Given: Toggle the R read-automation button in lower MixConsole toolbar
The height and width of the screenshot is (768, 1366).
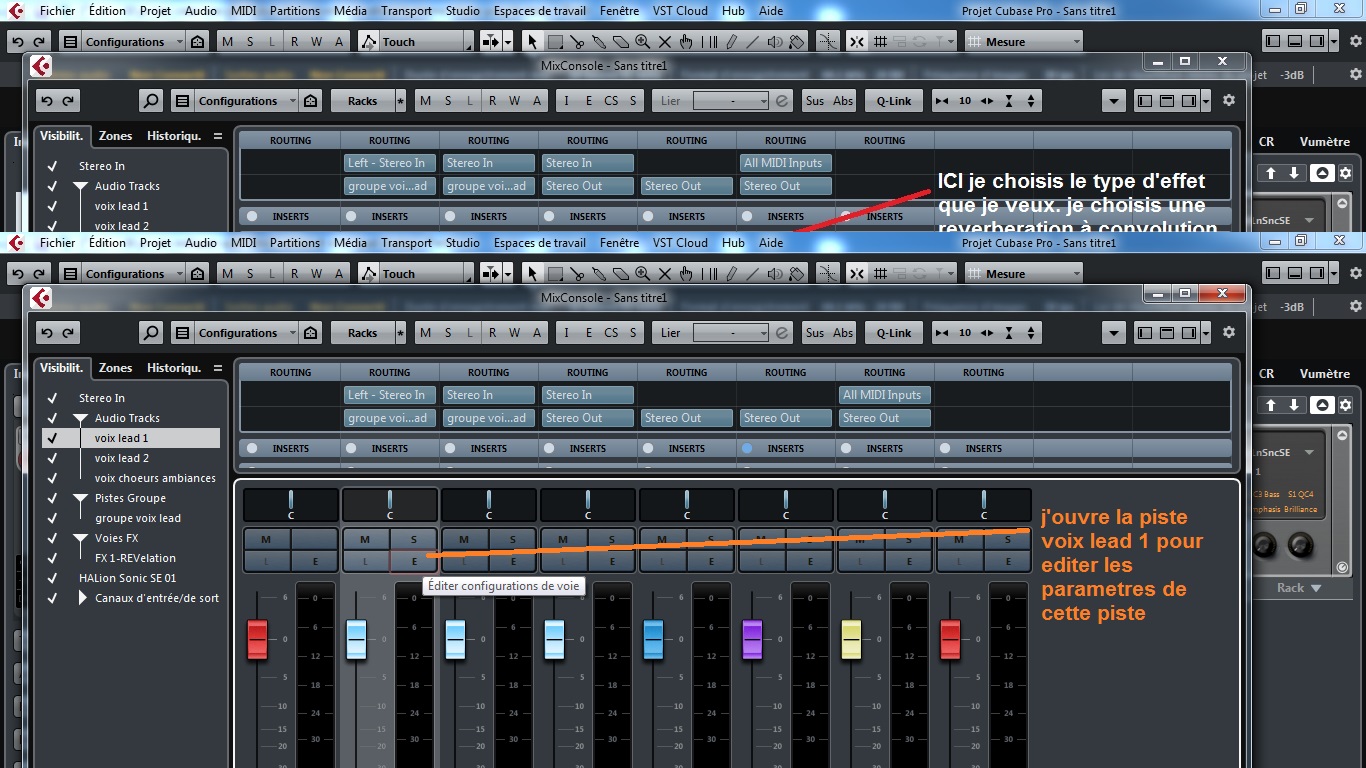Looking at the screenshot, I should point(493,333).
